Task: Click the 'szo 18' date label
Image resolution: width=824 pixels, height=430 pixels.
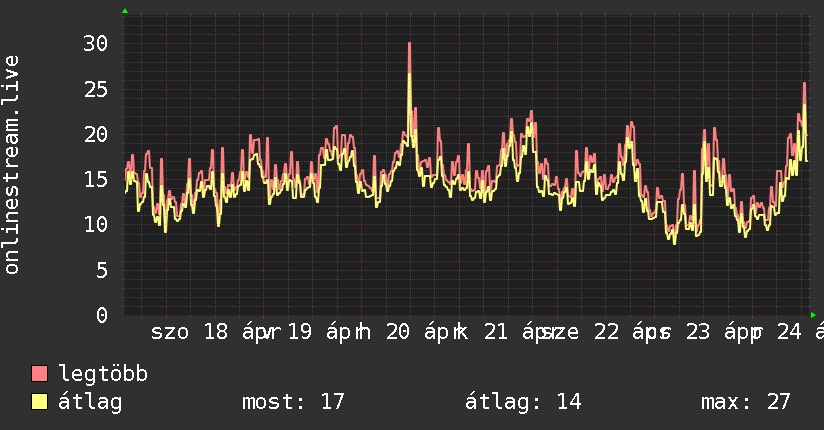Action: tap(190, 332)
